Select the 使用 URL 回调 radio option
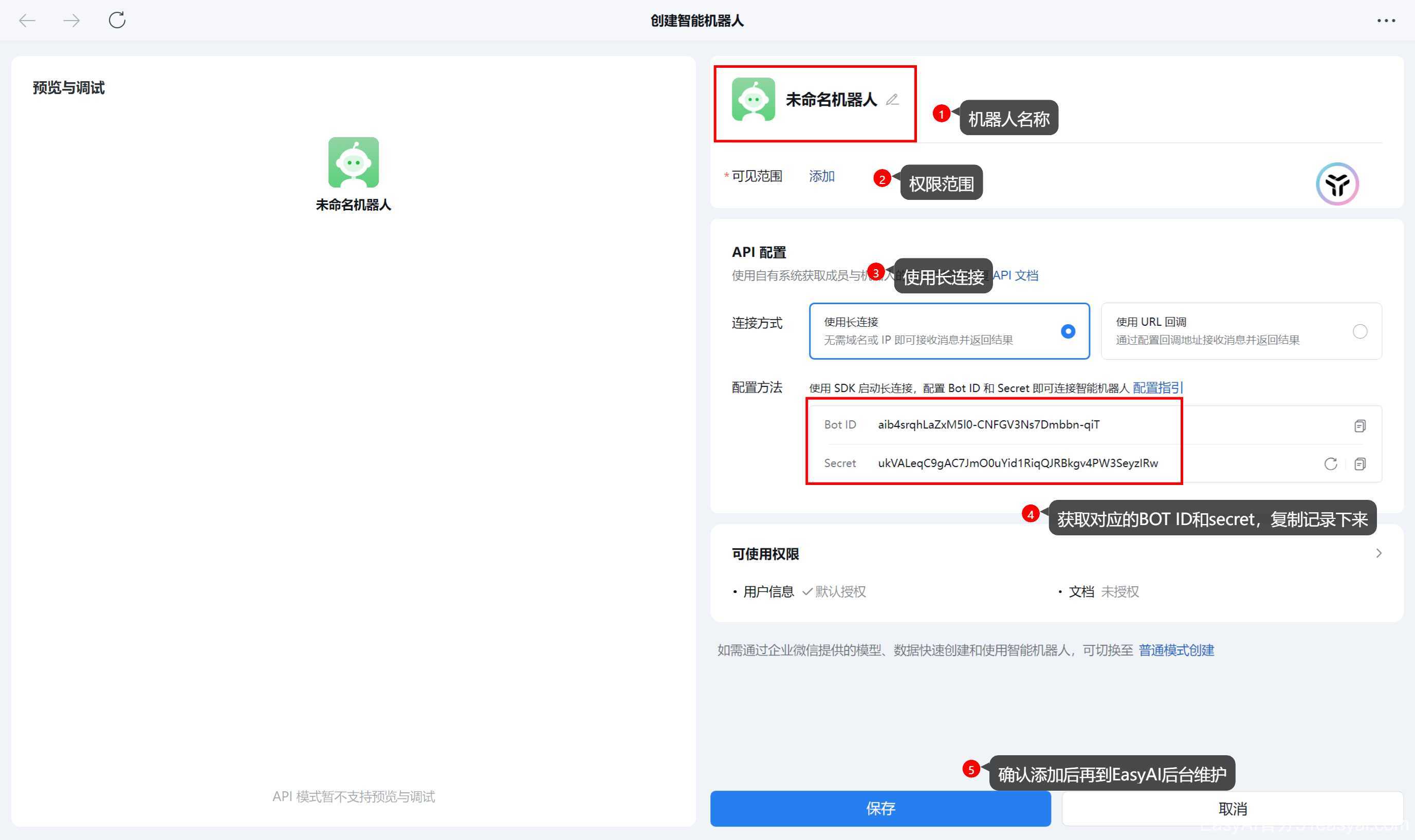This screenshot has height=840, width=1415. (x=1359, y=331)
